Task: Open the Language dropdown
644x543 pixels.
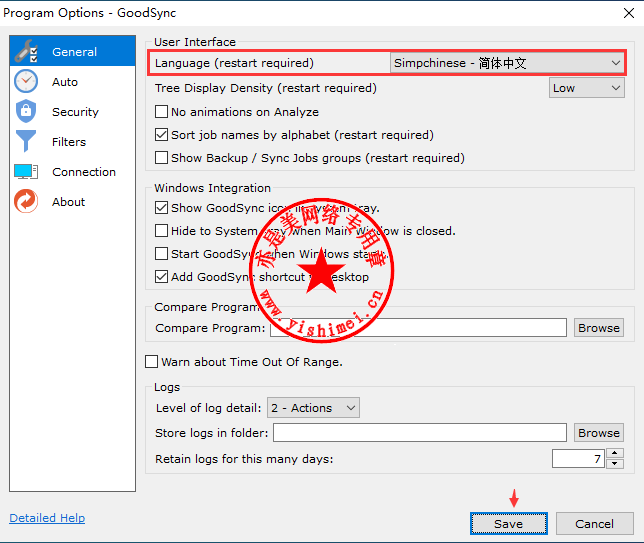Action: click(x=507, y=63)
